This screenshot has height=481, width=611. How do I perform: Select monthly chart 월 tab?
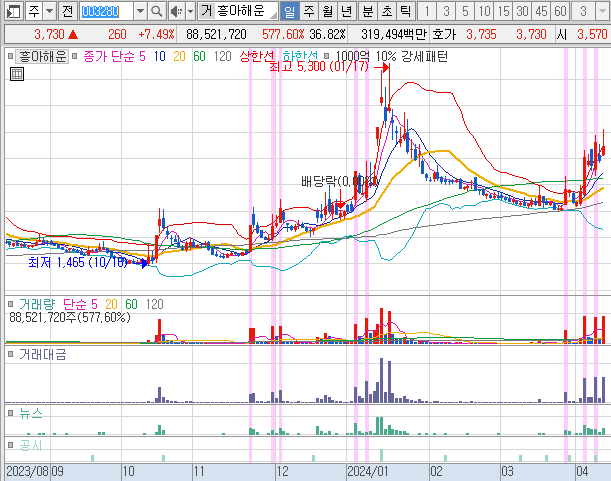click(x=327, y=11)
